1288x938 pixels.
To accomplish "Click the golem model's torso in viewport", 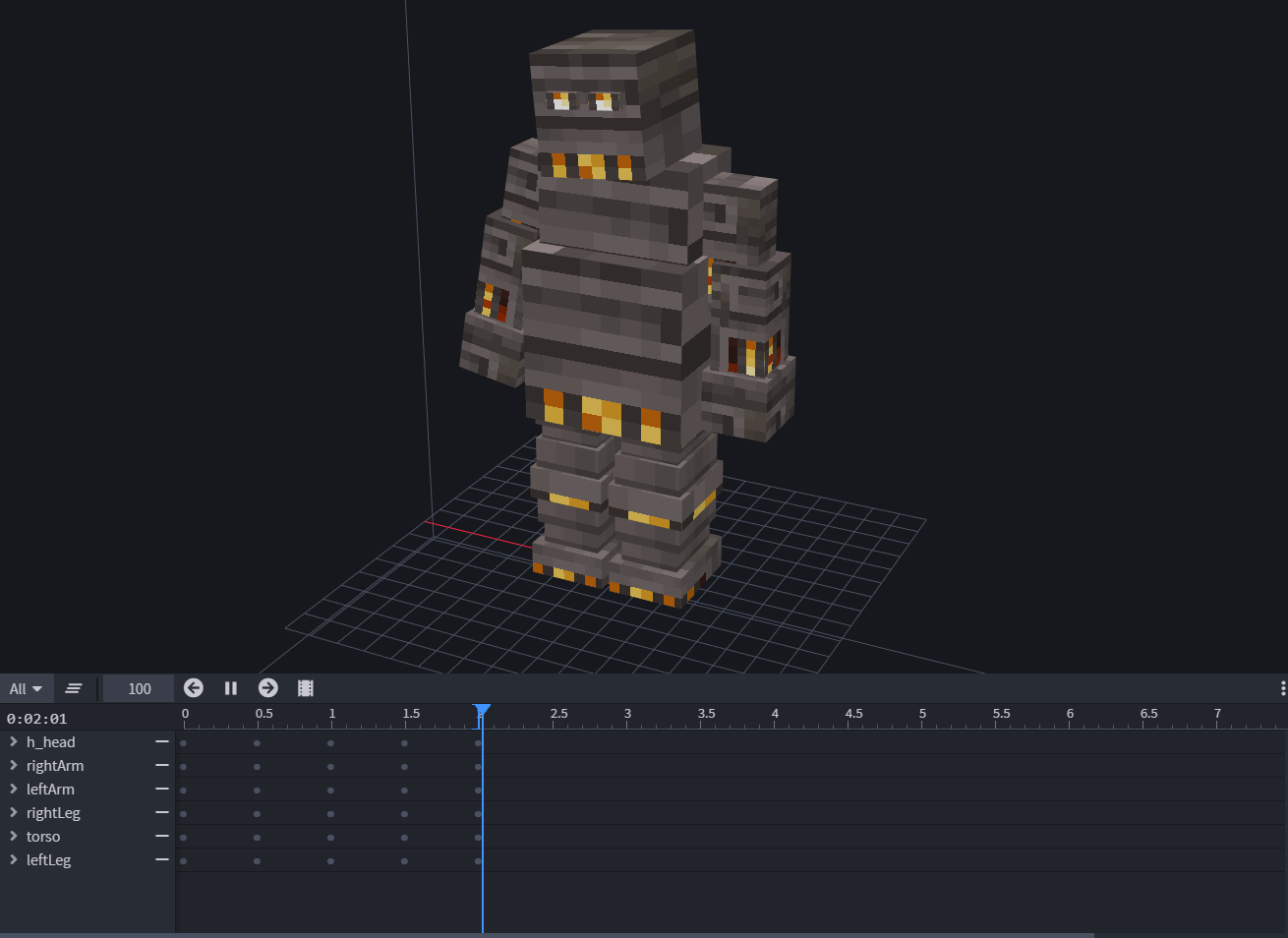I will 615,315.
